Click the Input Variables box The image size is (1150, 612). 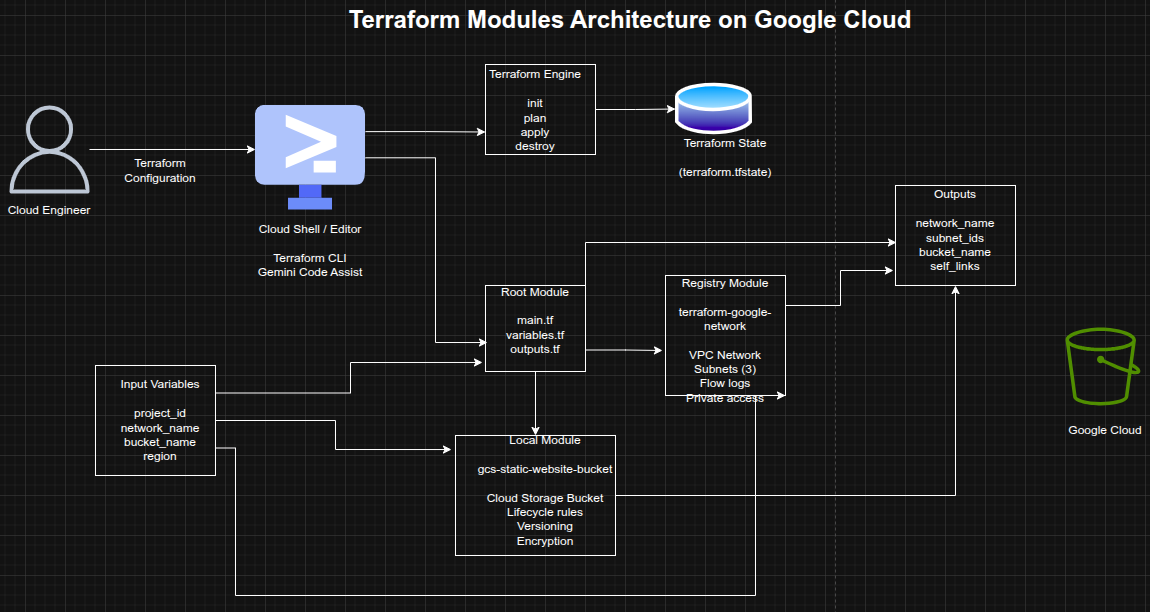click(x=155, y=420)
